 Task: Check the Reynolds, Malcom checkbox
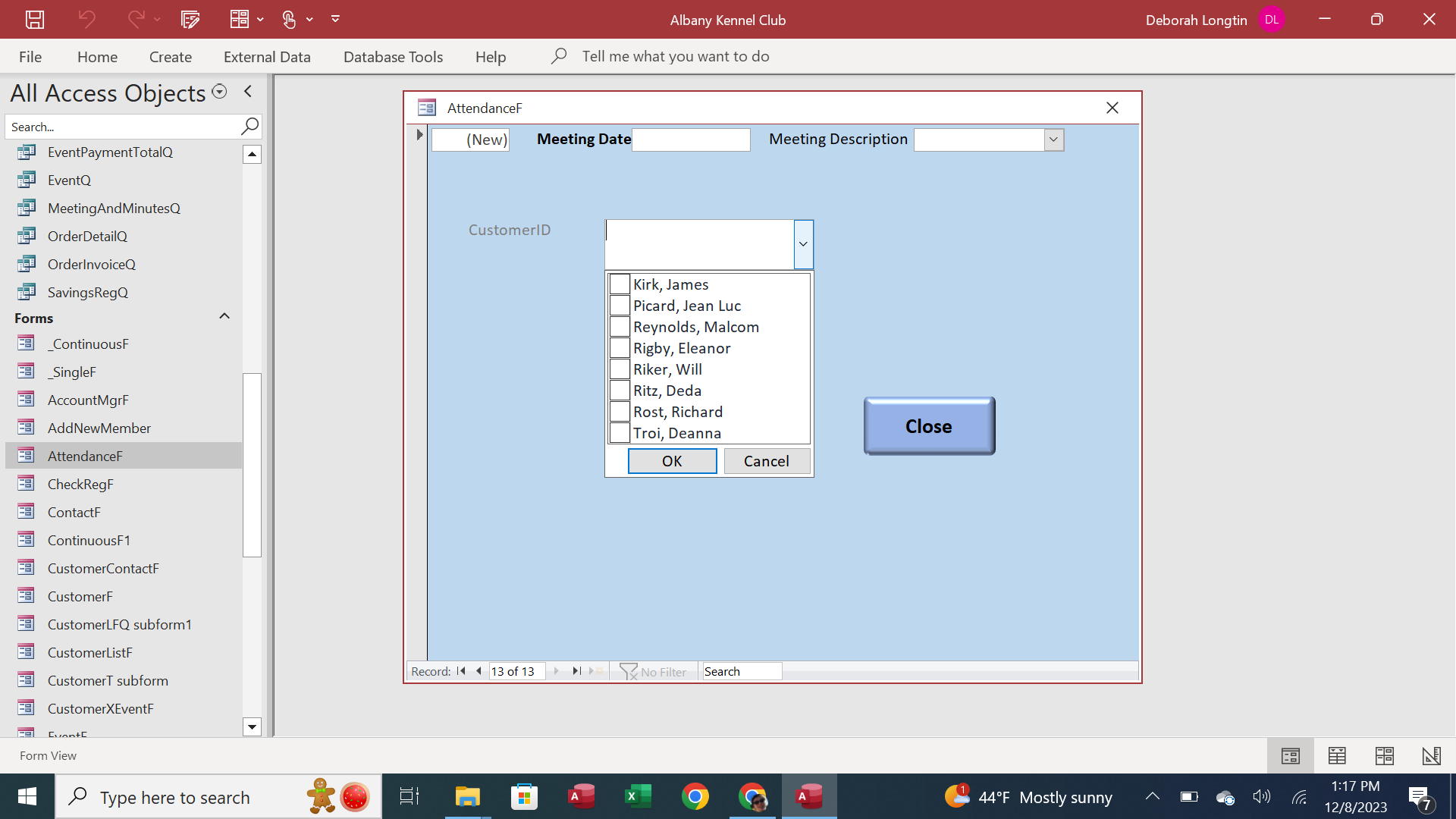[620, 327]
